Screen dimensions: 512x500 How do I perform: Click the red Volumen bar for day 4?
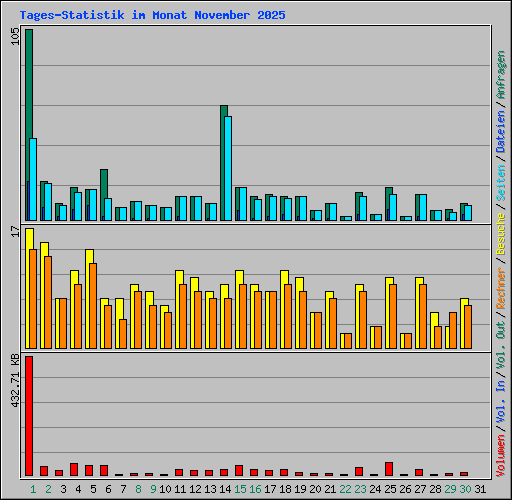point(74,469)
